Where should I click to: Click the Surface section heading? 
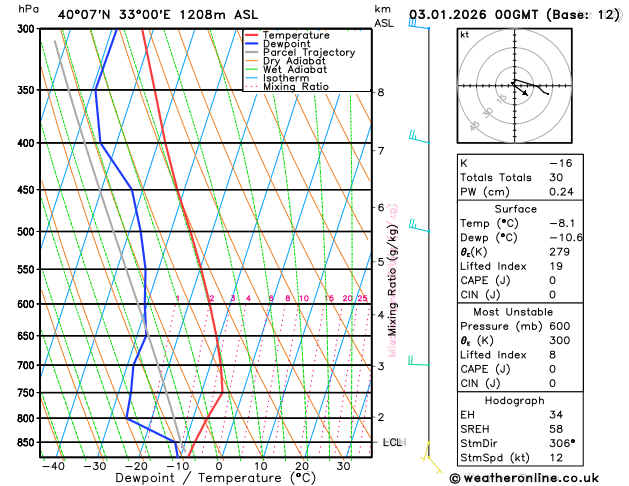tap(515, 209)
